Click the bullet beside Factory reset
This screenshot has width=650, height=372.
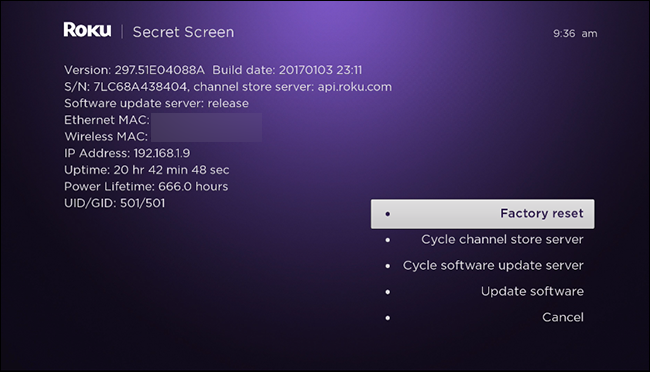[x=388, y=214]
